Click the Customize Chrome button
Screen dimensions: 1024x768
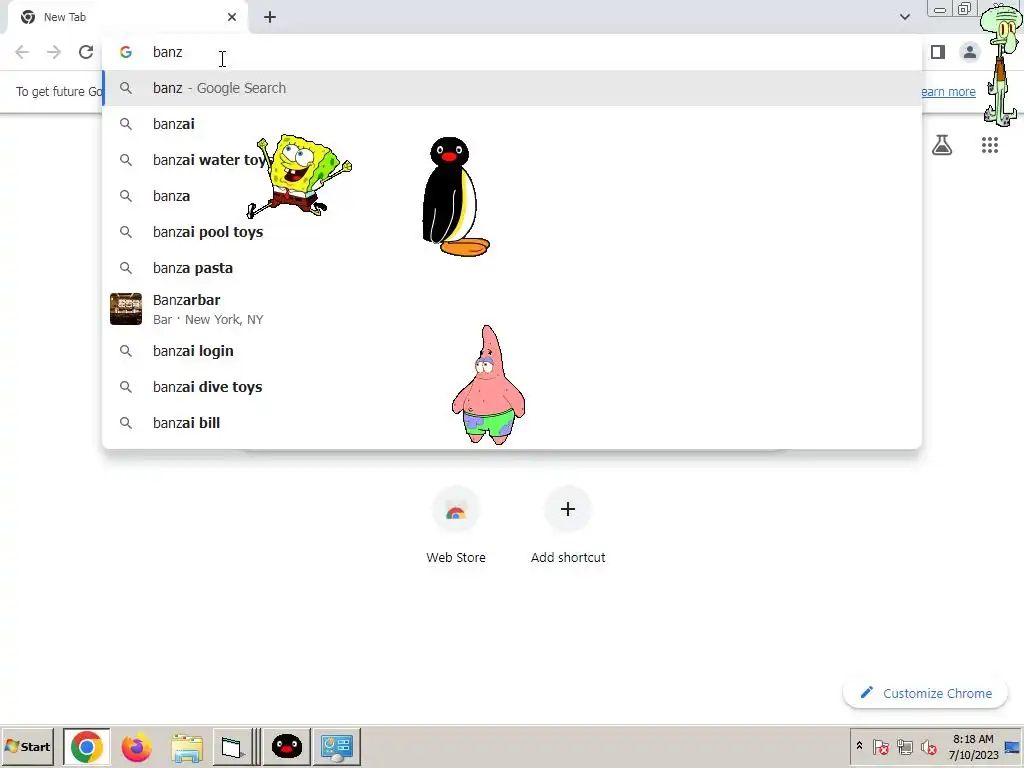click(x=925, y=693)
